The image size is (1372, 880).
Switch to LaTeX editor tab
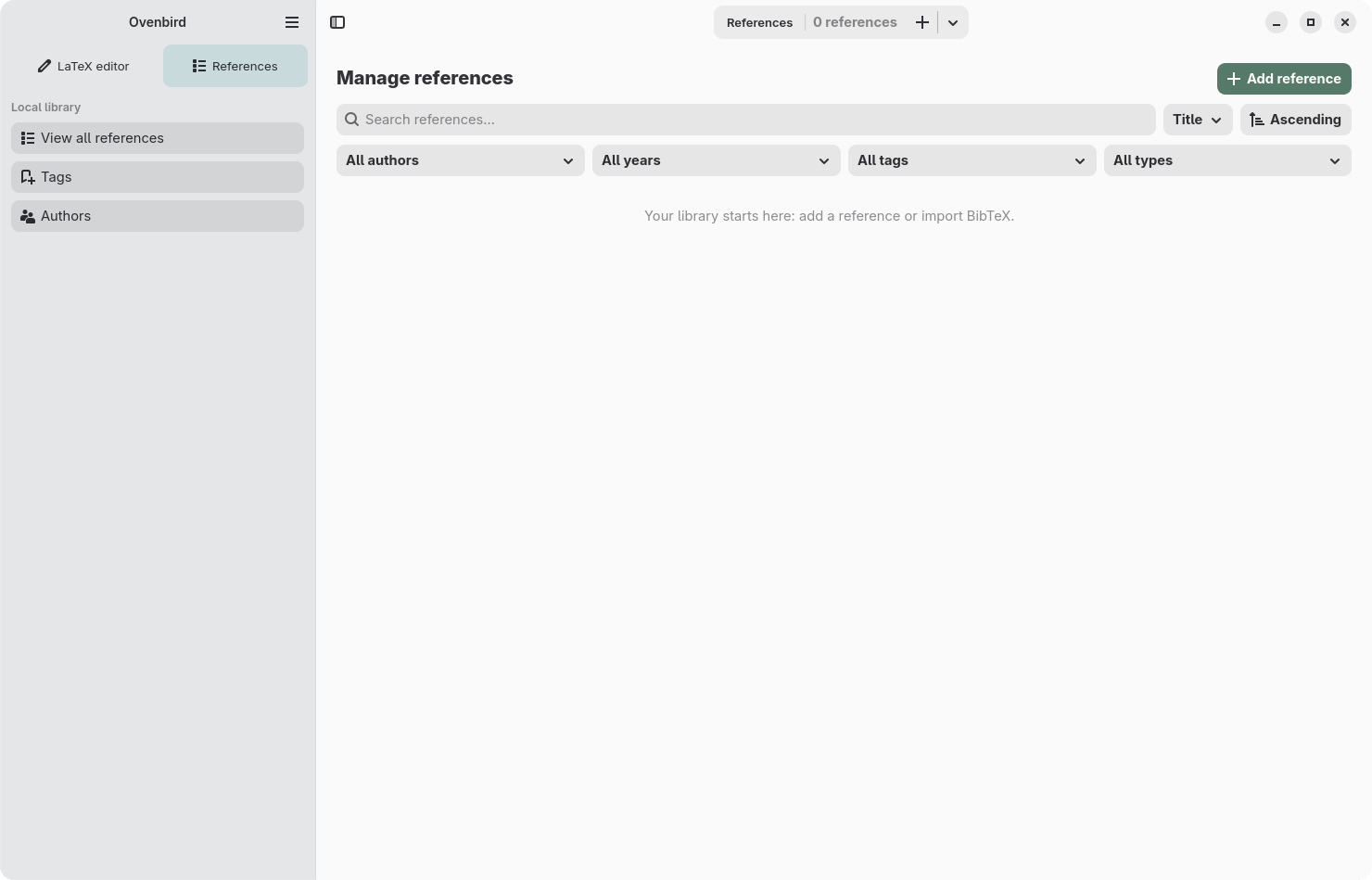[x=83, y=66]
